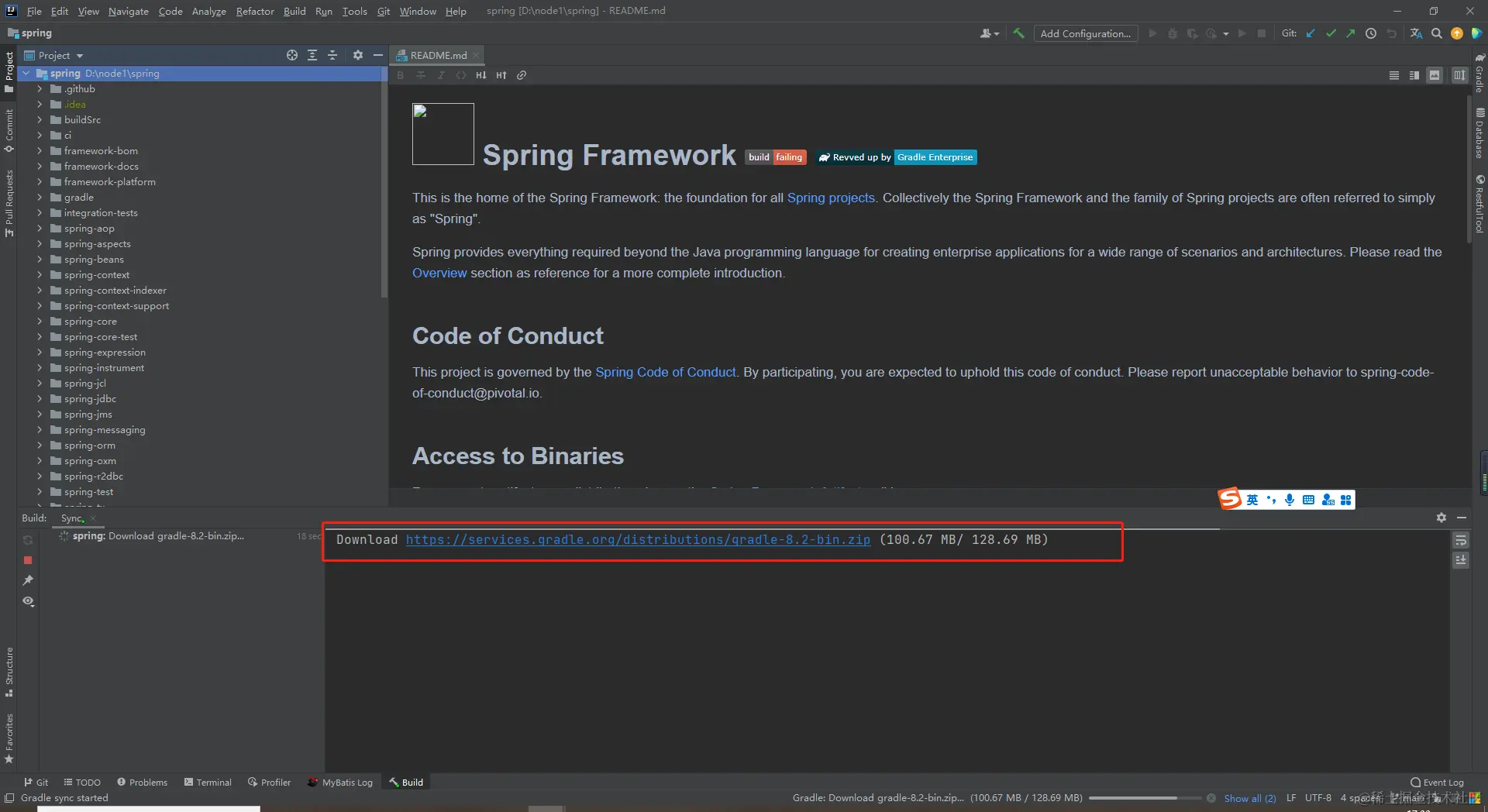Click the Decrease Heading Level icon
Viewport: 1488px width, 812px height.
pos(481,75)
